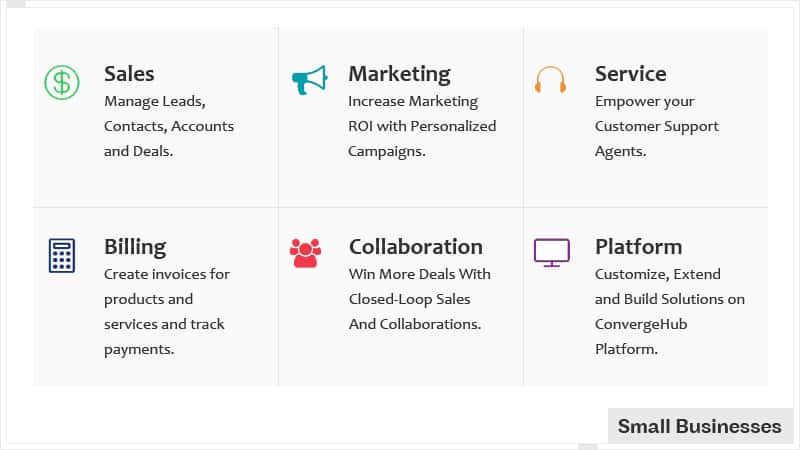Select the Billing heading

click(135, 247)
